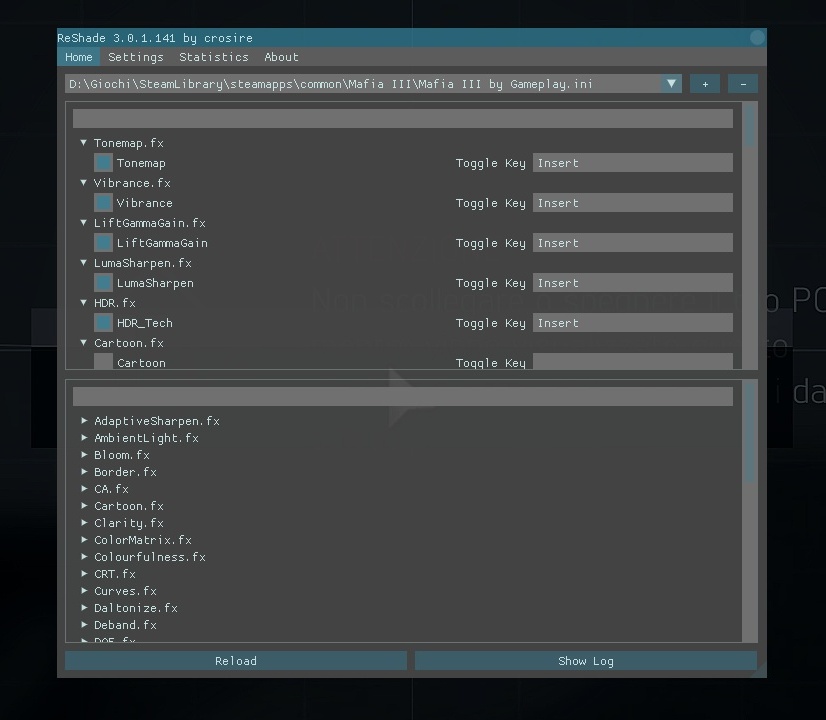Expand Clarity.fx settings
The image size is (826, 720).
pos(84,523)
